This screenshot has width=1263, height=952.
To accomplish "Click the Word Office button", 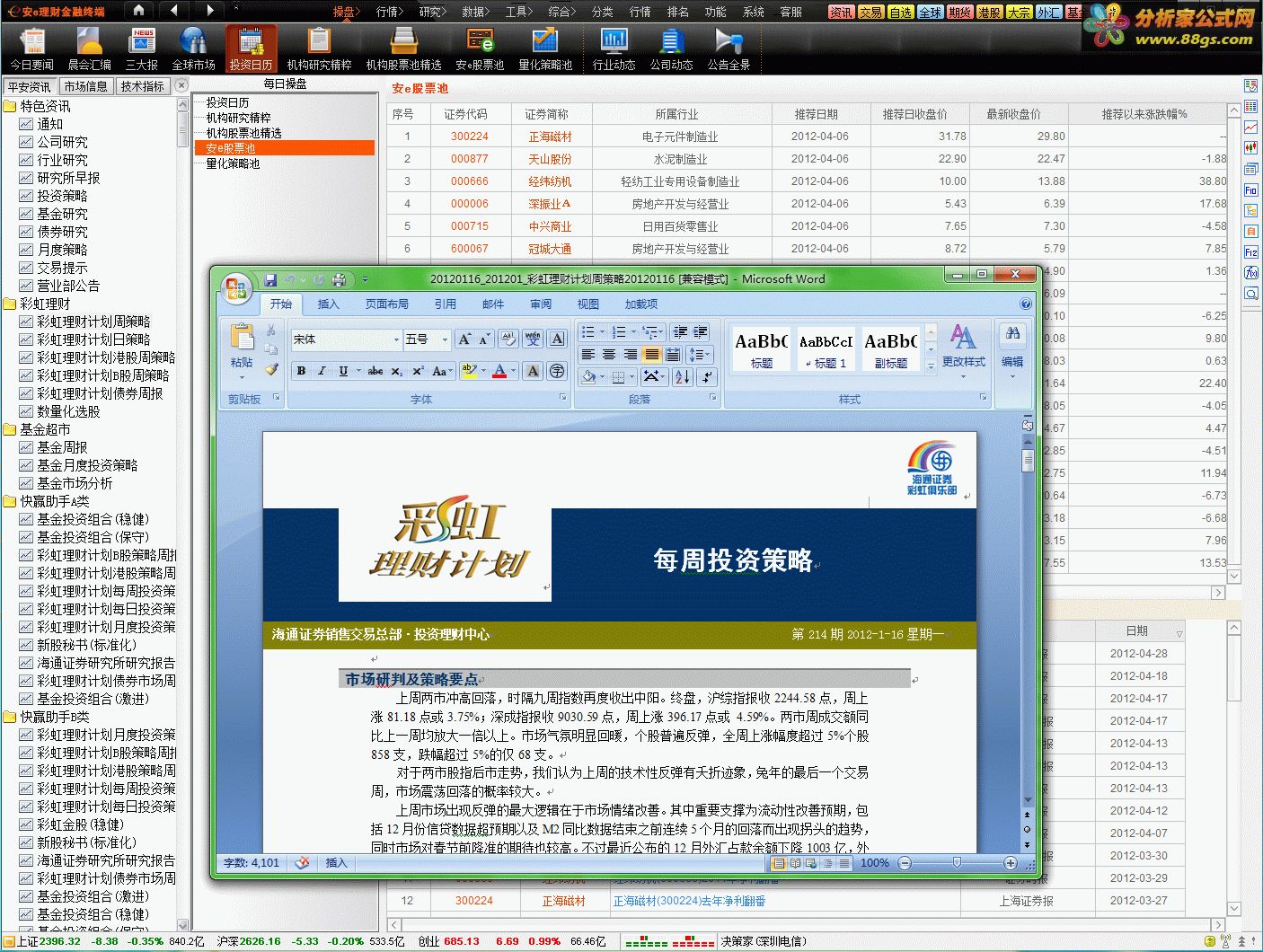I will (236, 287).
